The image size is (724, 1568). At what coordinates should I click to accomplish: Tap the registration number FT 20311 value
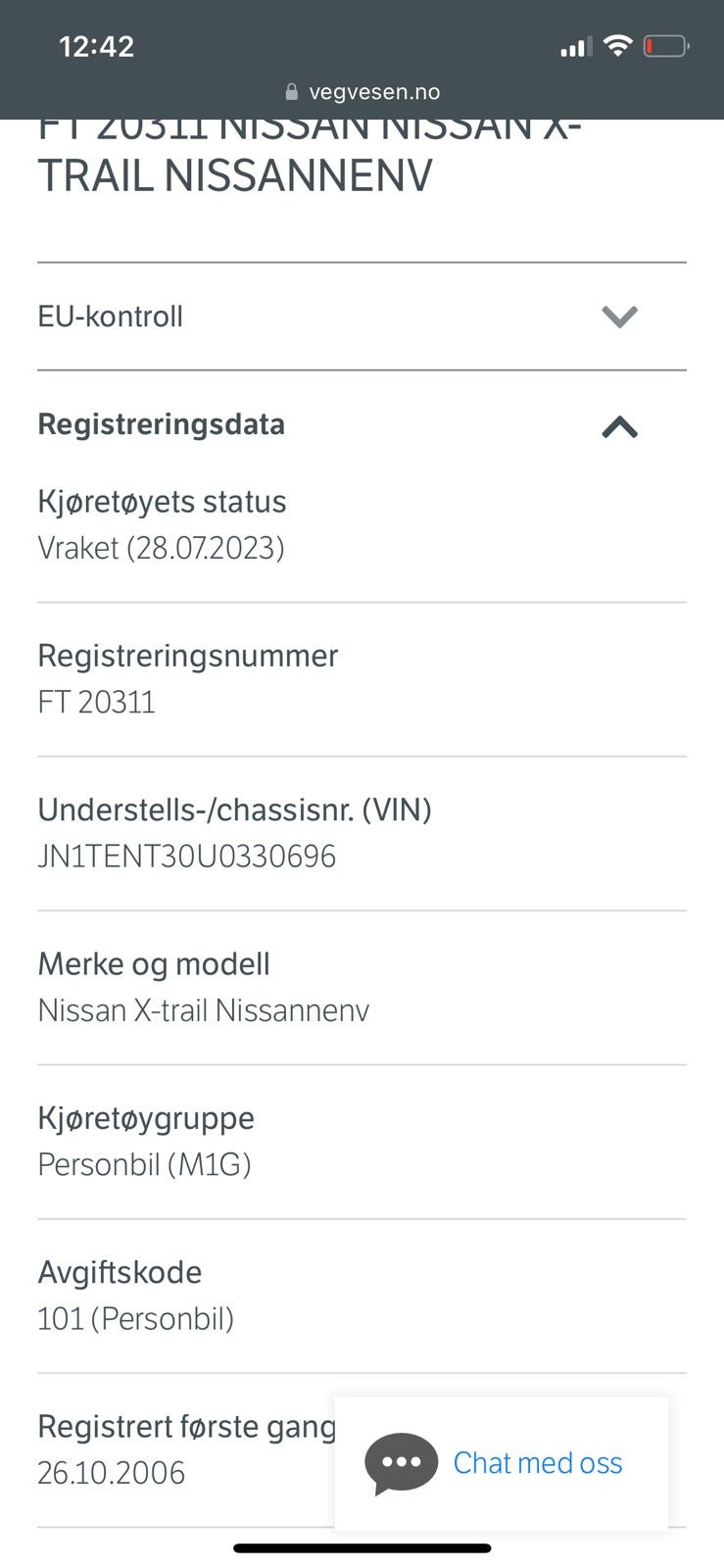coord(96,703)
